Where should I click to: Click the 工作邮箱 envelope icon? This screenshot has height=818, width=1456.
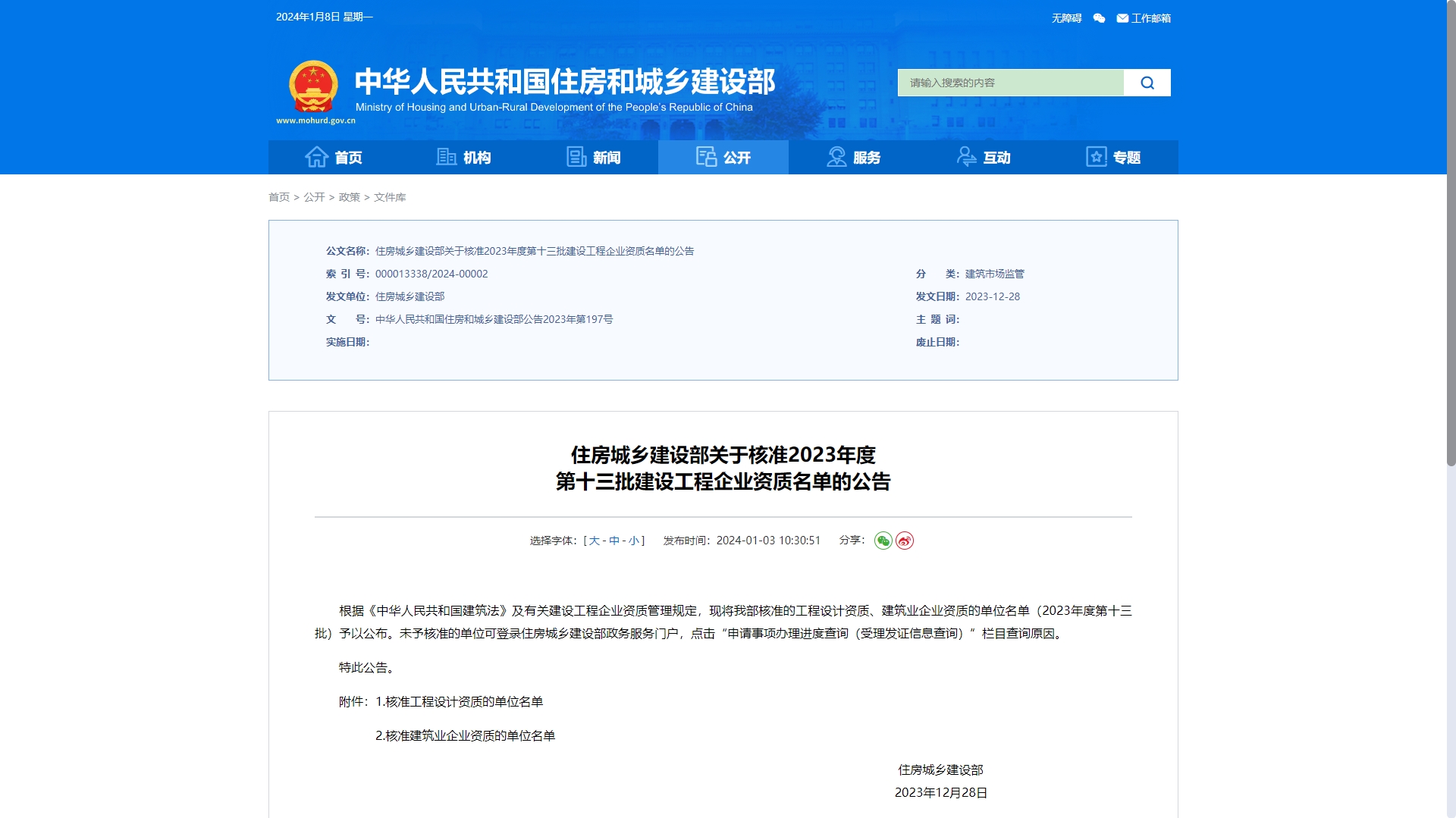click(x=1122, y=18)
